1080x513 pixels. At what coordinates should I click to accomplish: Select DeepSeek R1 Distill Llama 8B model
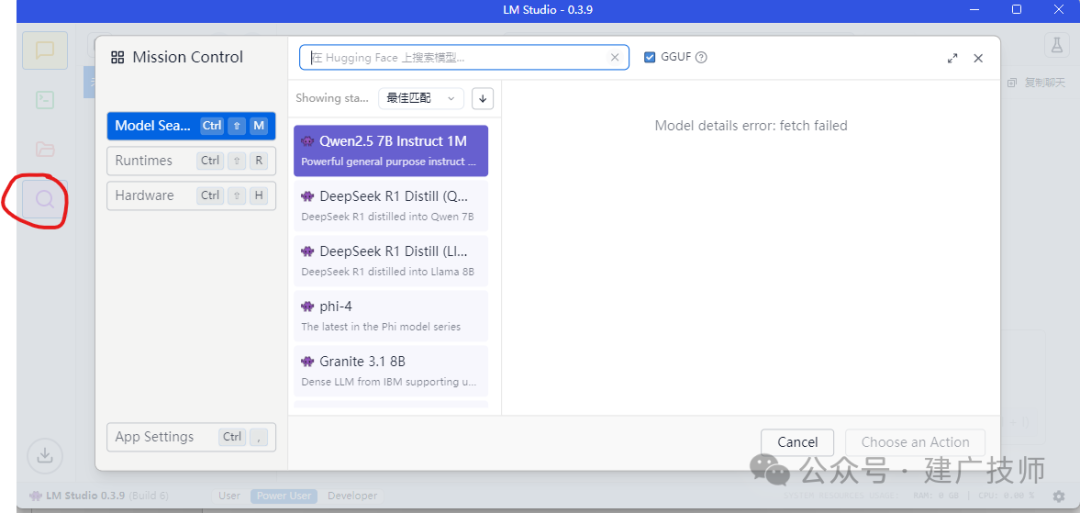point(391,261)
